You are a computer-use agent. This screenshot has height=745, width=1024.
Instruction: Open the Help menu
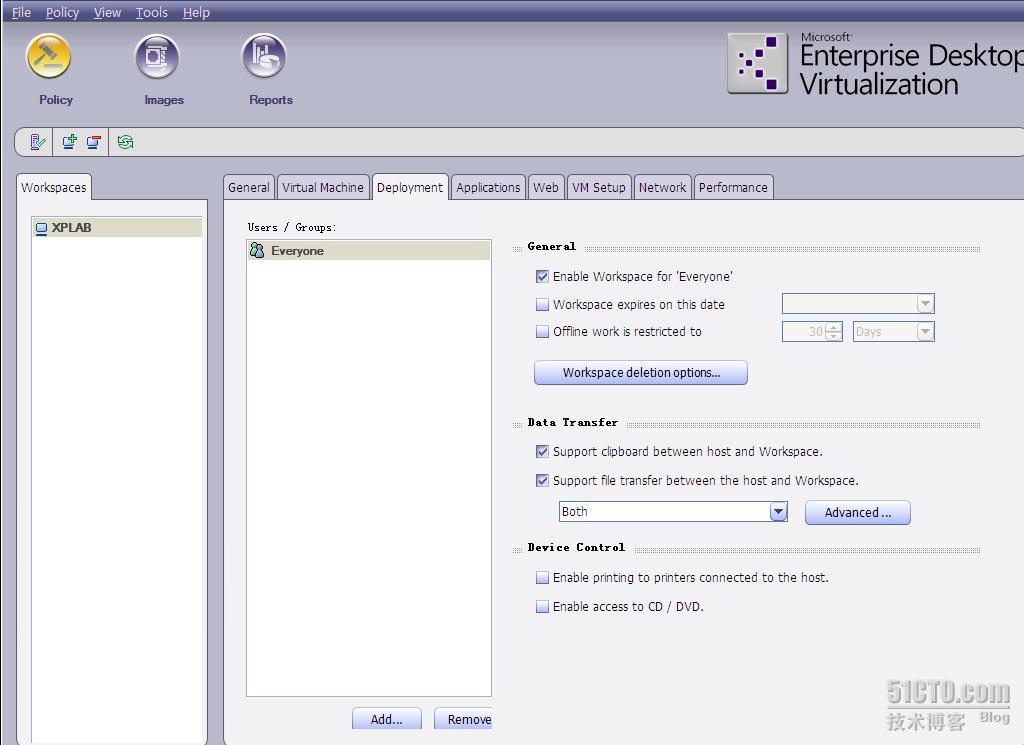(x=196, y=12)
